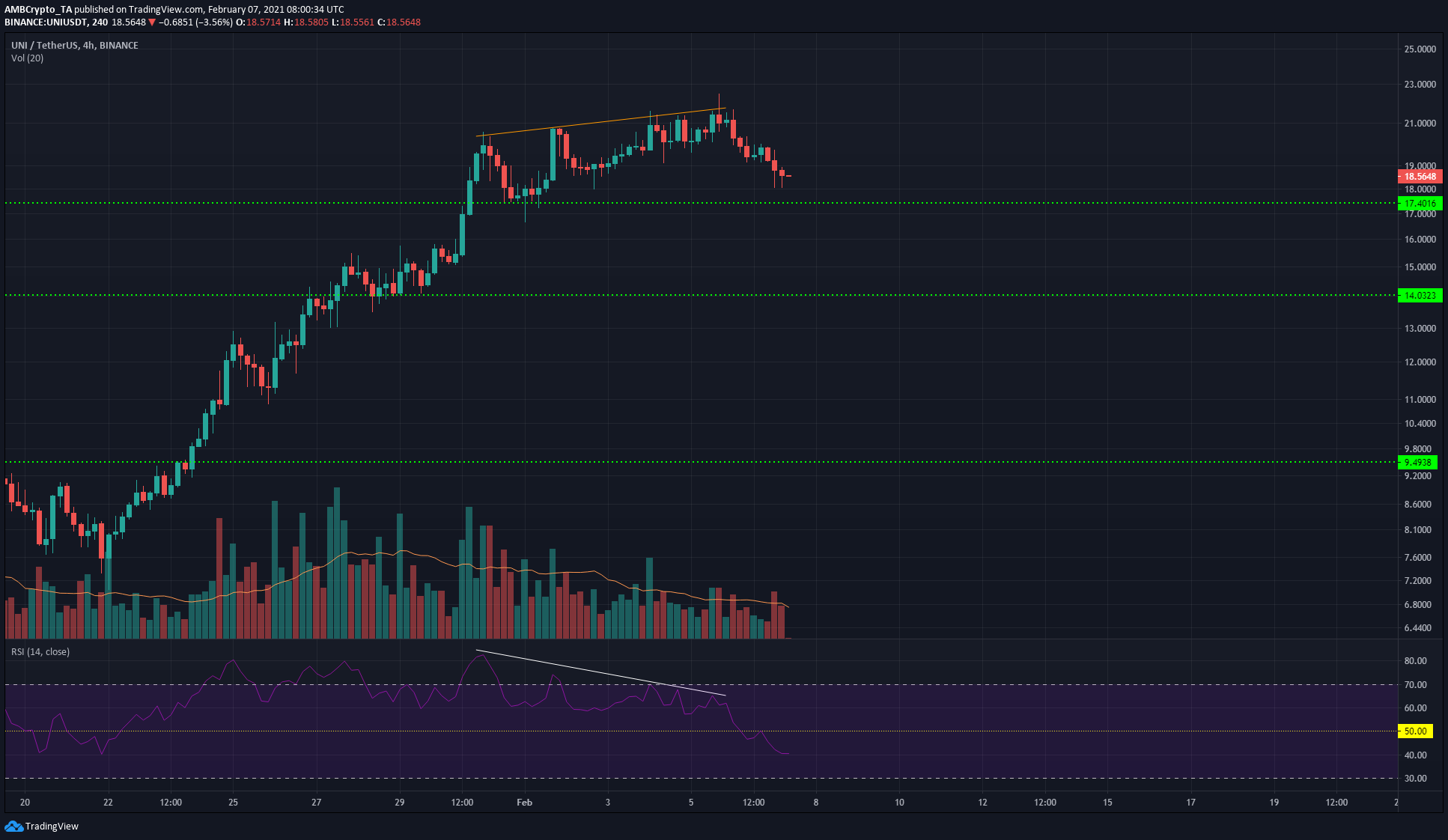Click the L:18.5561 low value in header
This screenshot has width=1448, height=840.
click(x=353, y=22)
